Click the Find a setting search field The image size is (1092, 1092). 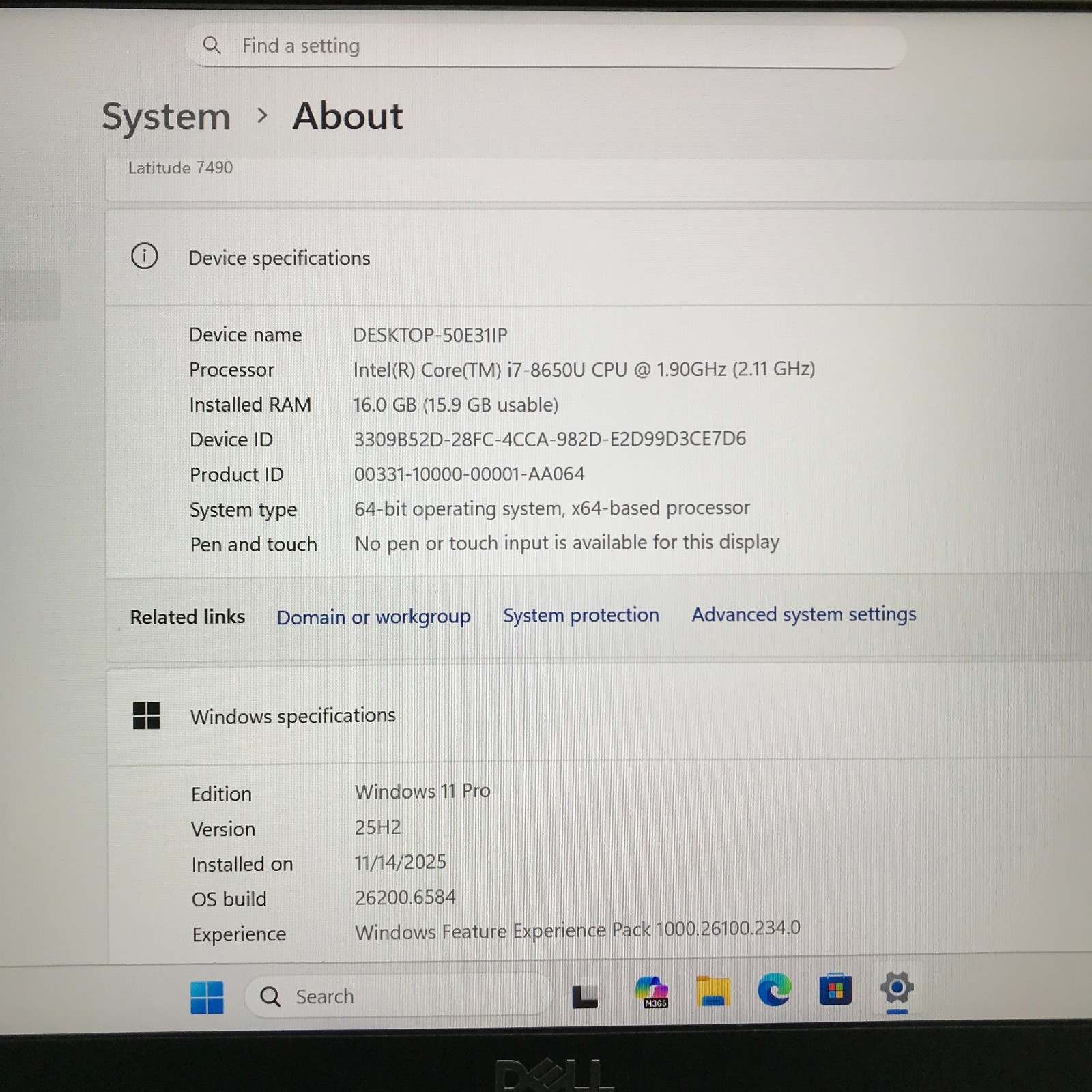546,46
